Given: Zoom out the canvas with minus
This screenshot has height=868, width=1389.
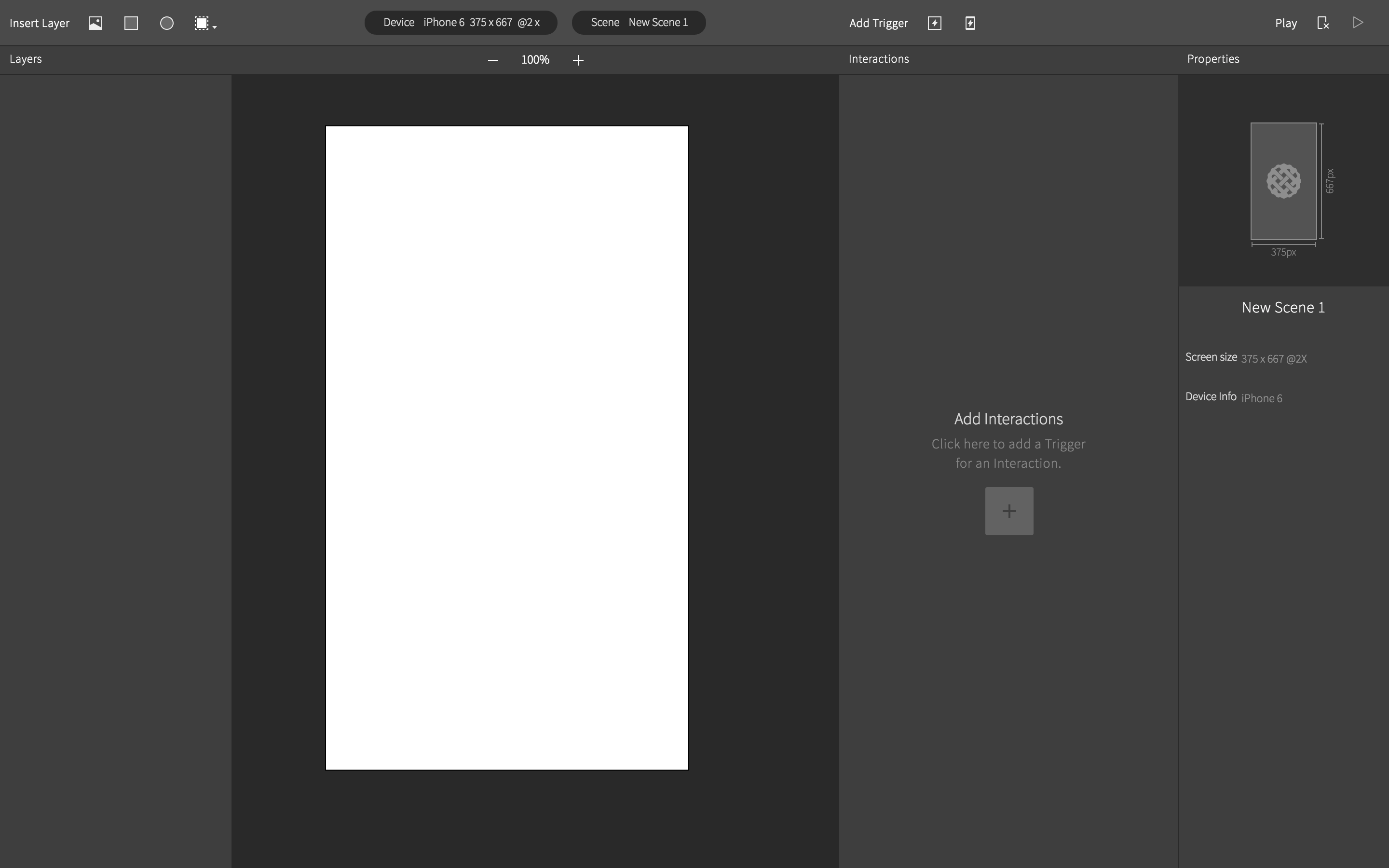Looking at the screenshot, I should point(492,60).
